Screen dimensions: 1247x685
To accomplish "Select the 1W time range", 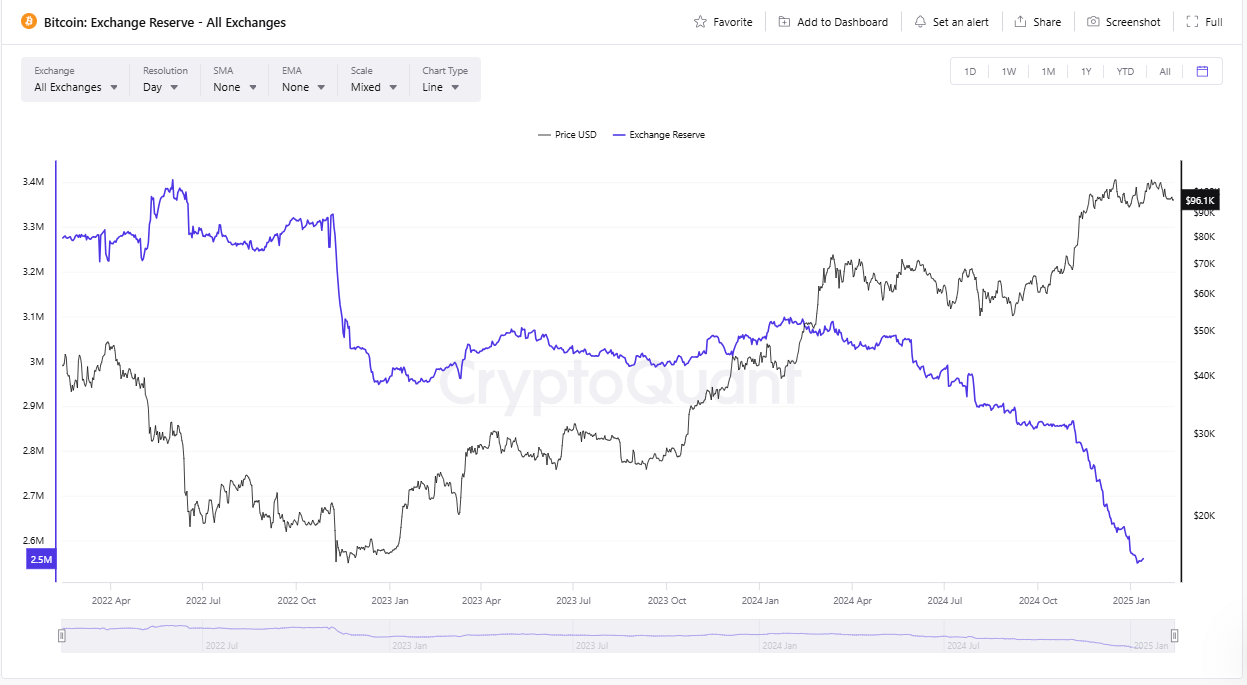I will tap(1009, 71).
